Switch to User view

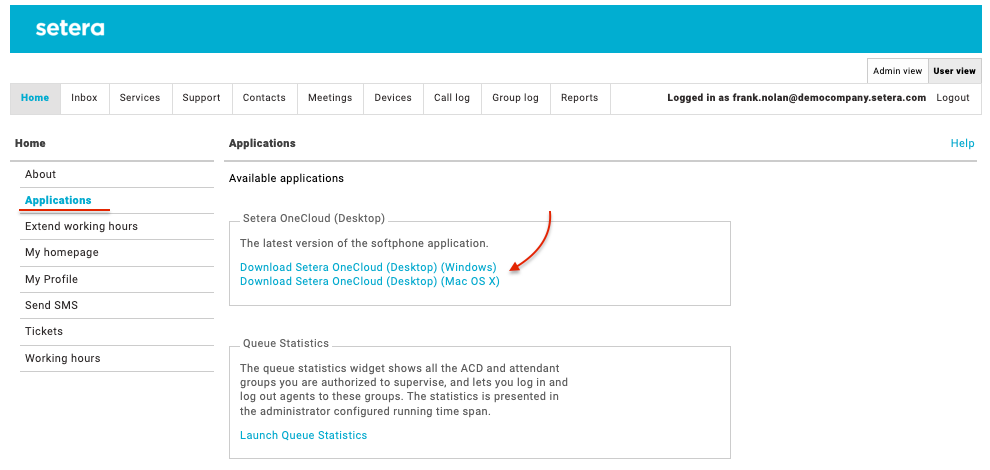[x=954, y=71]
